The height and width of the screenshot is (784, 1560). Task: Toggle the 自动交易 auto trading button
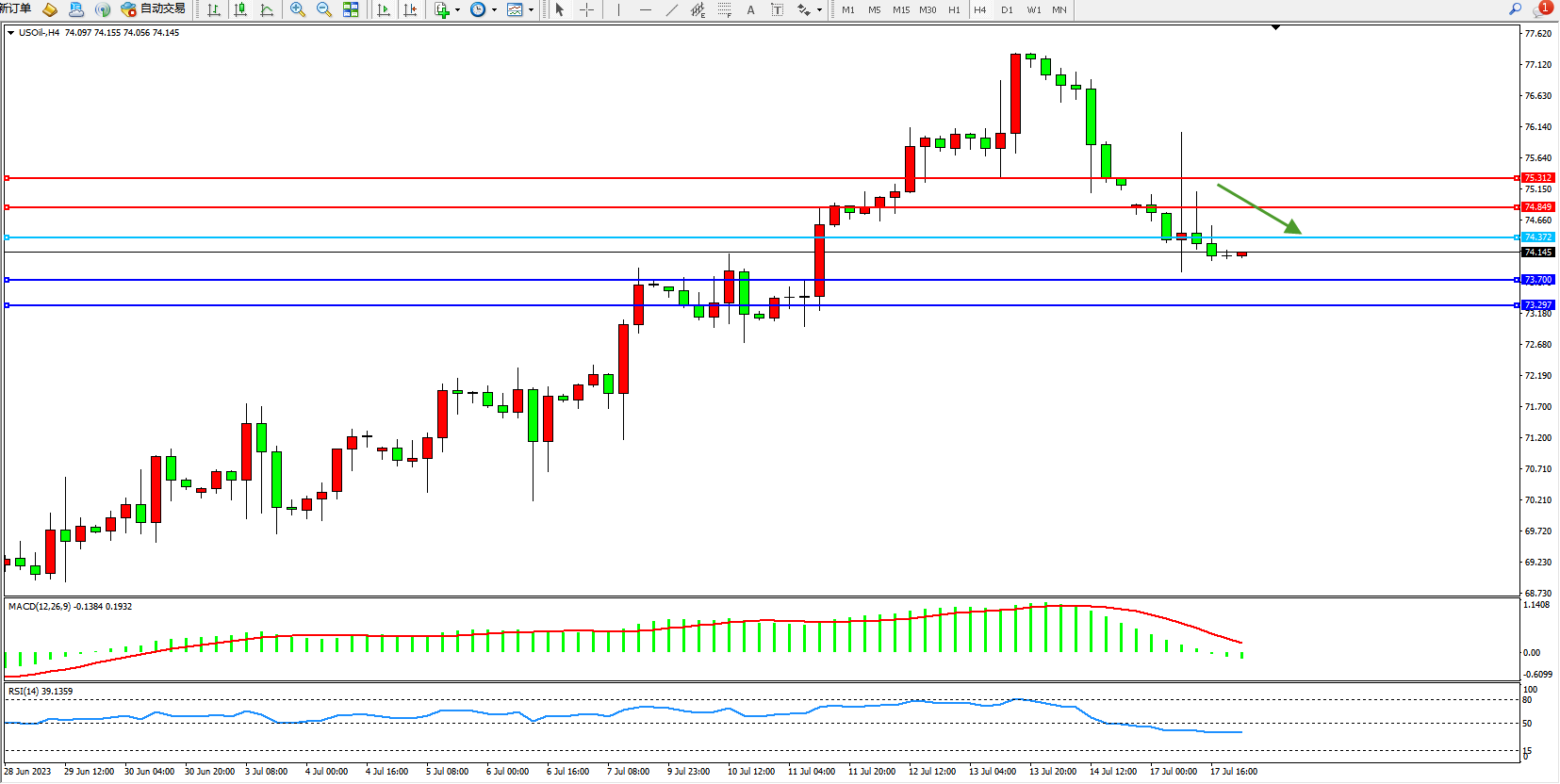(154, 9)
